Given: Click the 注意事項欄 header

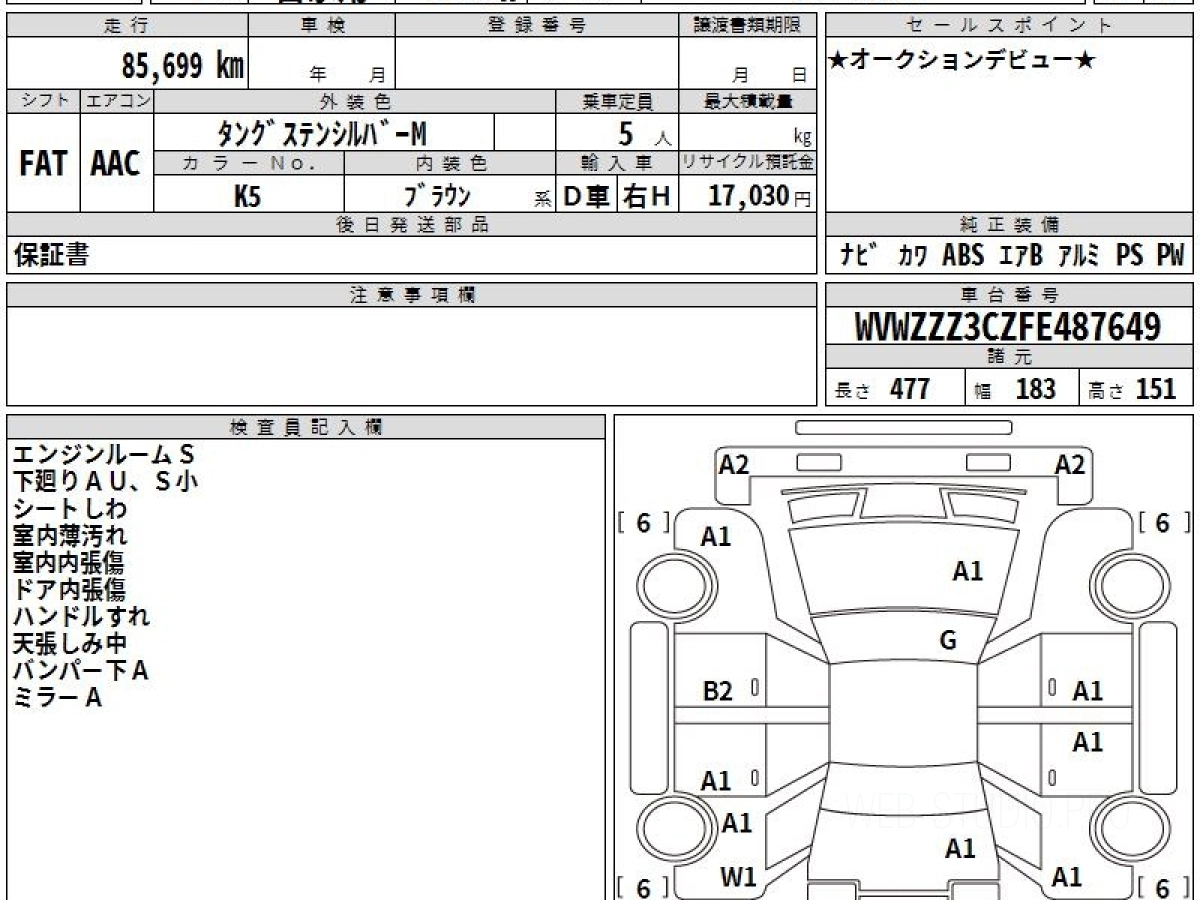Looking at the screenshot, I should point(411,294).
